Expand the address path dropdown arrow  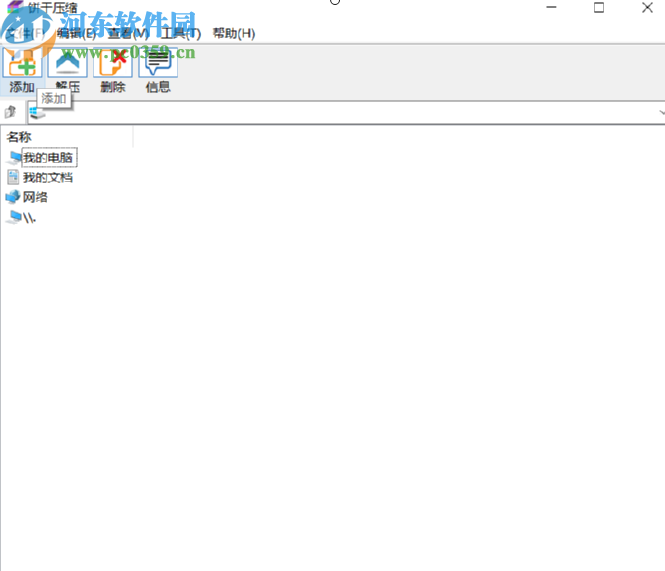pyautogui.click(x=661, y=113)
